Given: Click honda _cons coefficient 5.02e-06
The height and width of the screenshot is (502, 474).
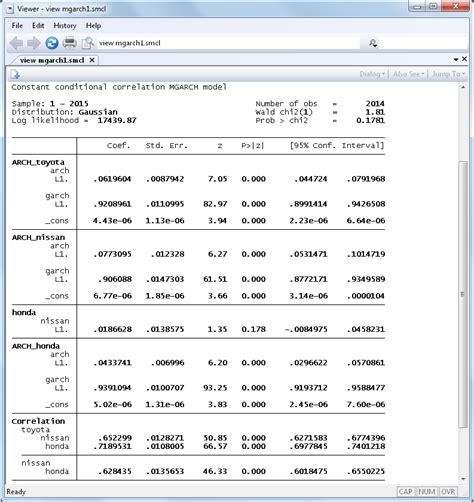Looking at the screenshot, I should [112, 404].
